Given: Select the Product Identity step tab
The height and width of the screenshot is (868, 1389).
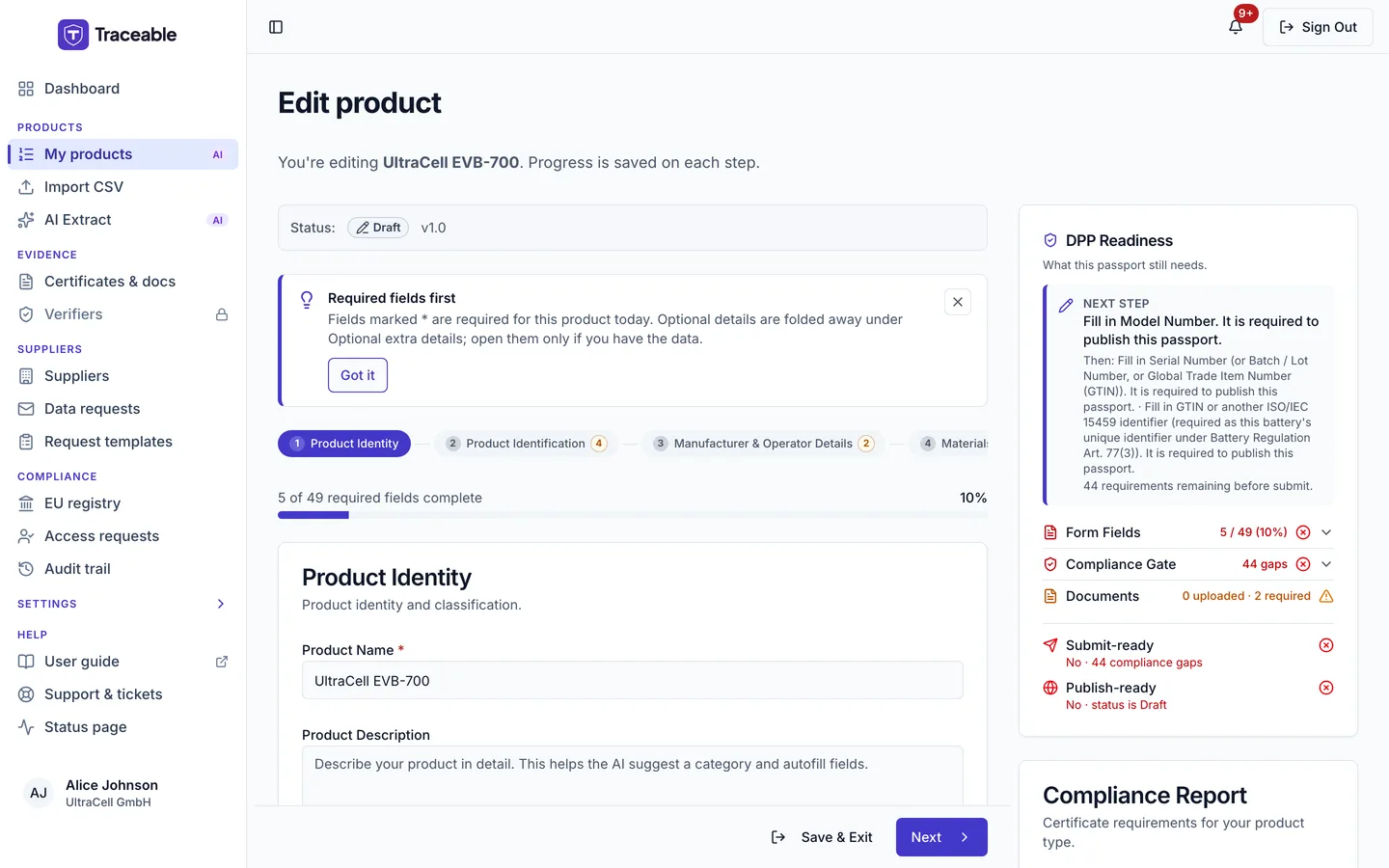Looking at the screenshot, I should pyautogui.click(x=344, y=444).
